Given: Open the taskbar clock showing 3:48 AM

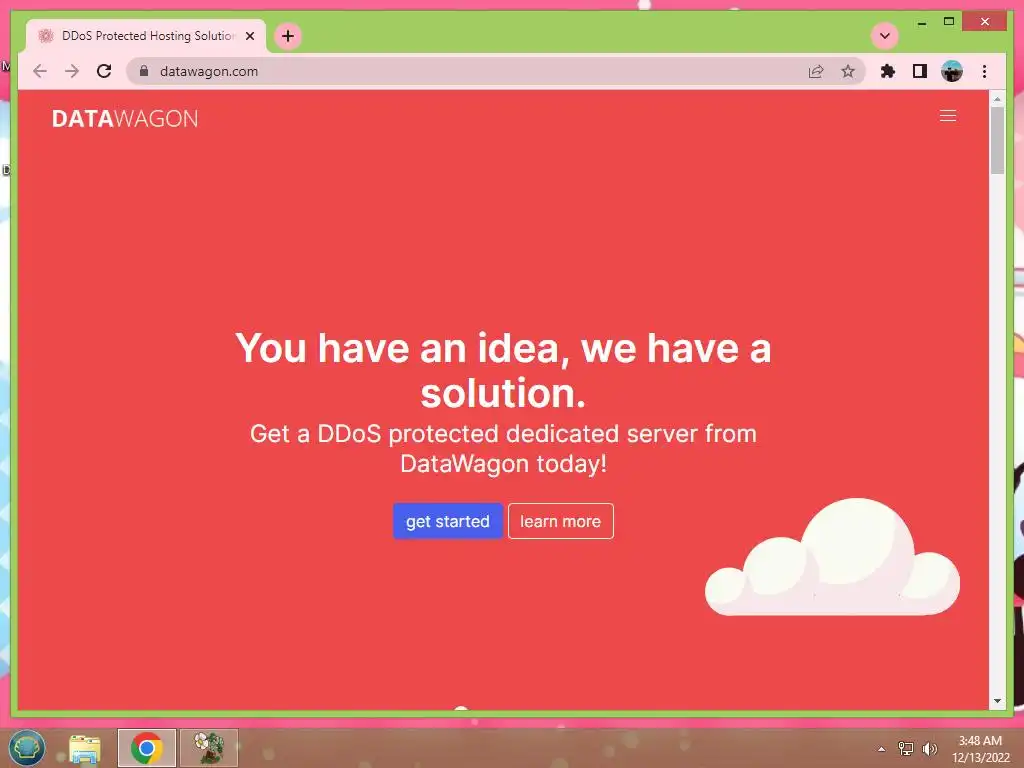Looking at the screenshot, I should click(980, 749).
